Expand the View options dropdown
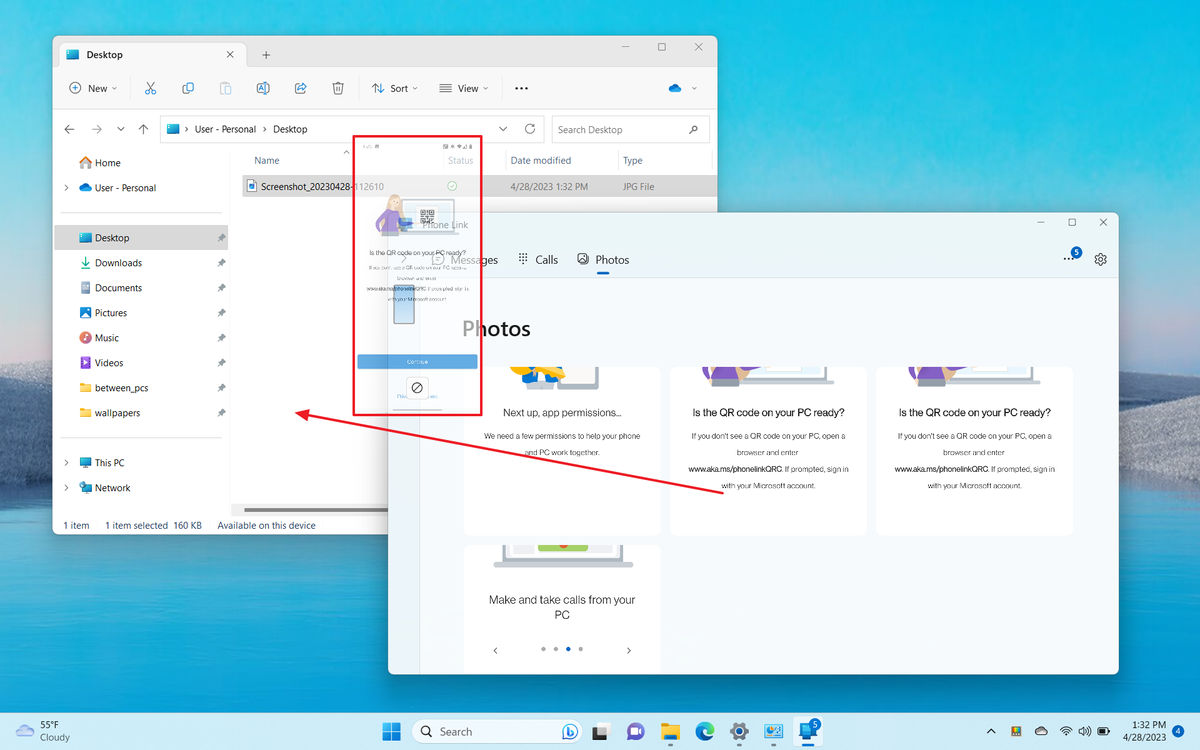Viewport: 1200px width, 750px height. tap(463, 88)
